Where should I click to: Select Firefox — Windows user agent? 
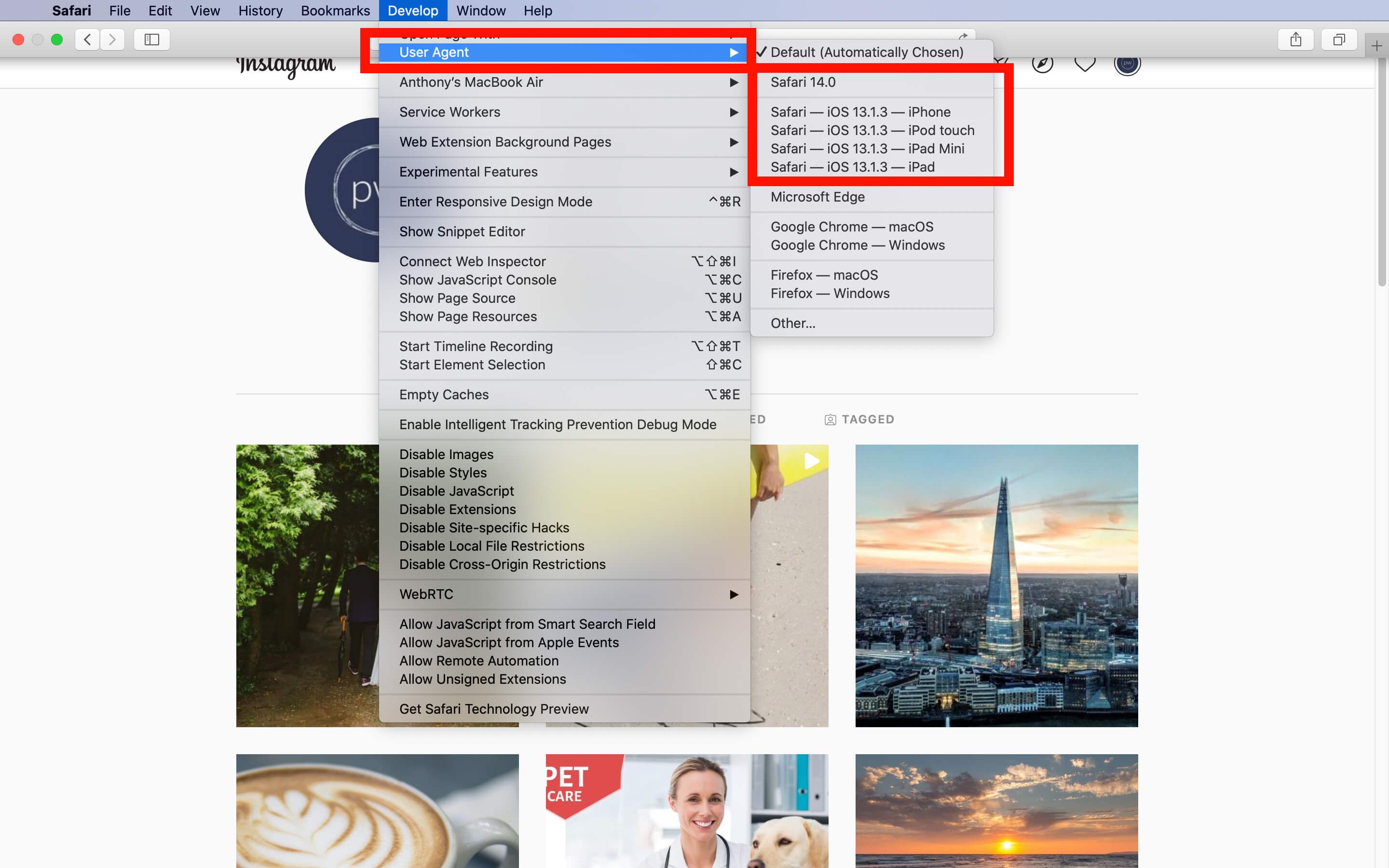pos(872,293)
